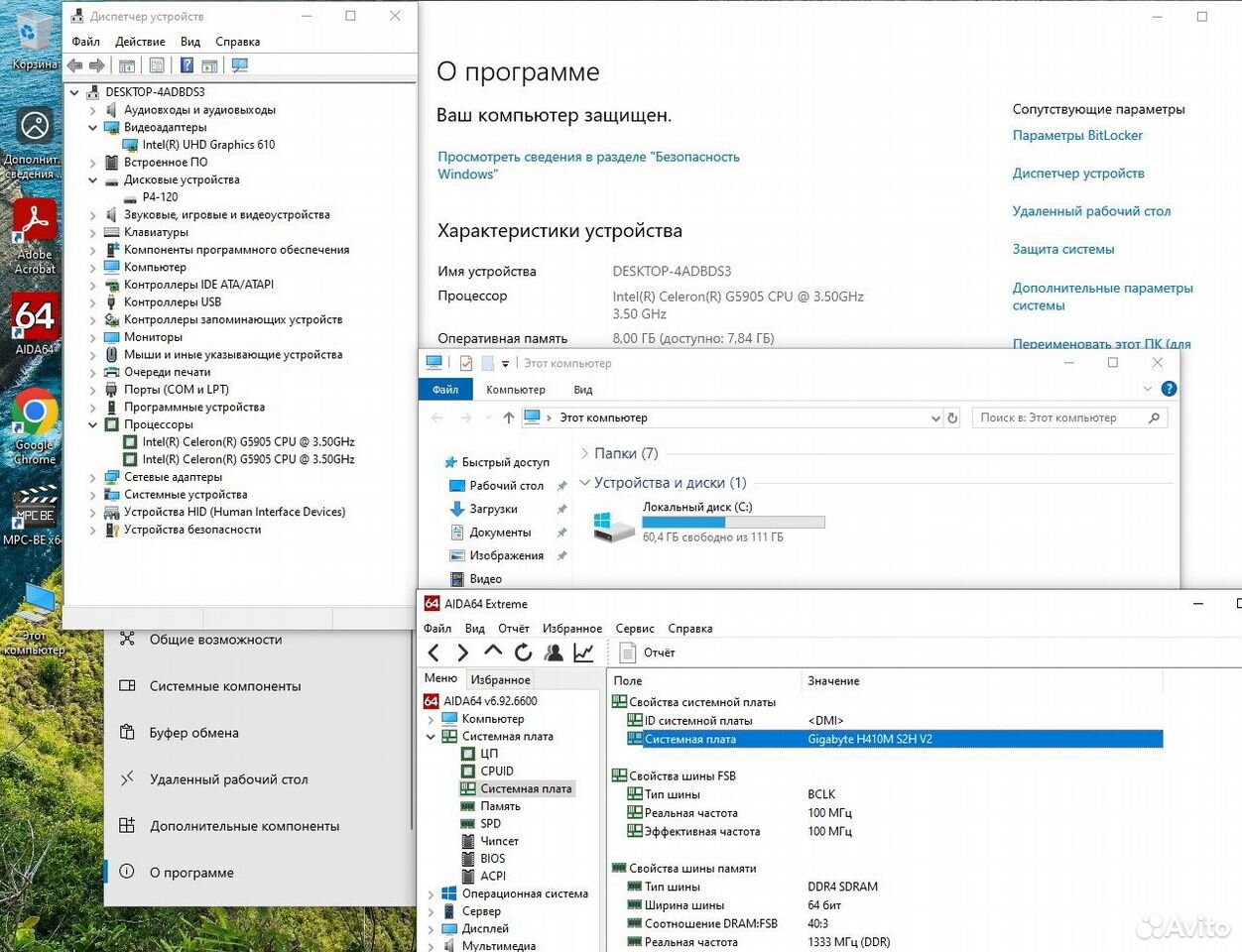Click the blue help question mark in Explorer
This screenshot has width=1242, height=952.
pos(1169,389)
